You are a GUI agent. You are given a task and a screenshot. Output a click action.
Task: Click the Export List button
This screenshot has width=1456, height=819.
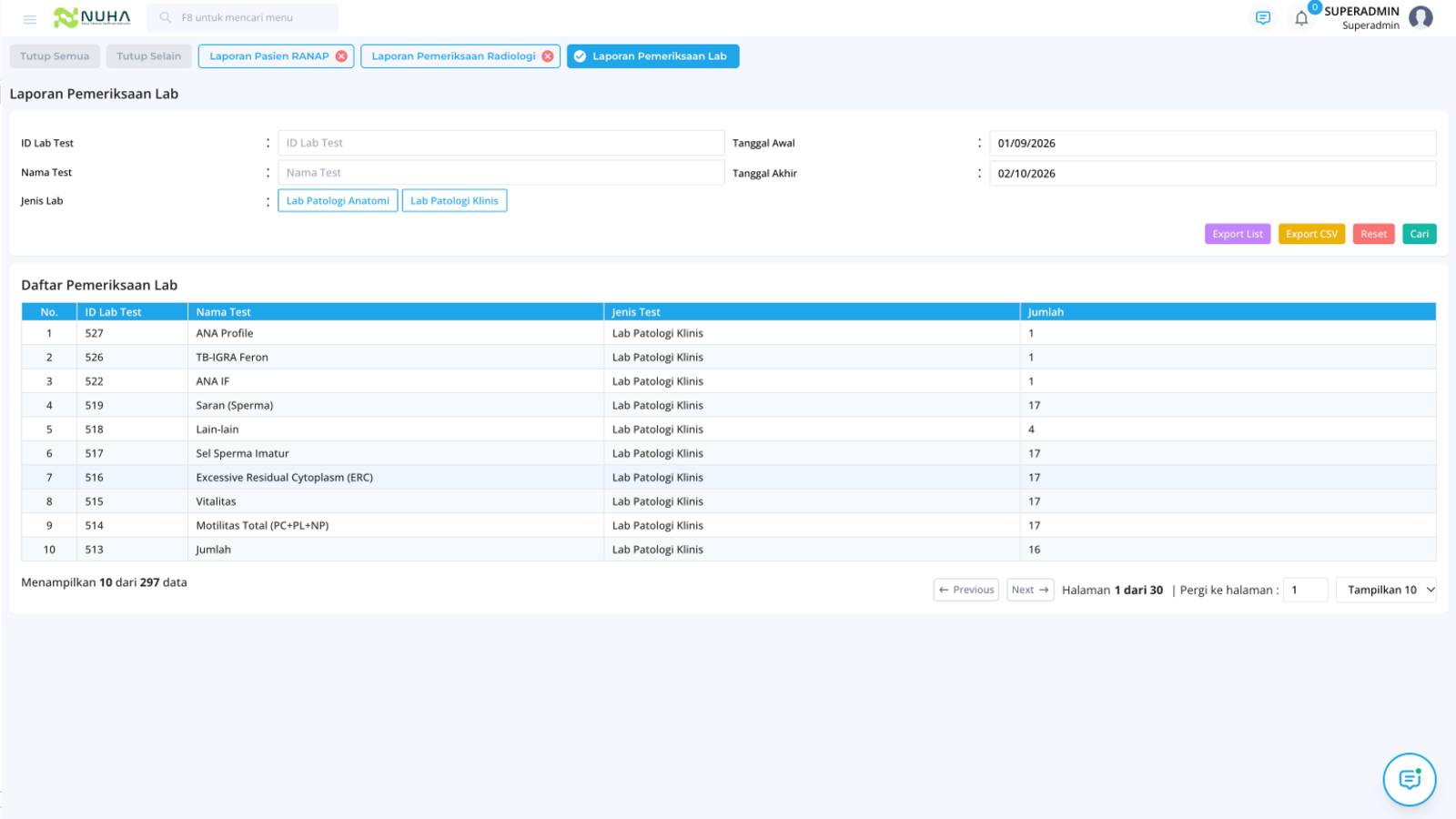[x=1238, y=234]
